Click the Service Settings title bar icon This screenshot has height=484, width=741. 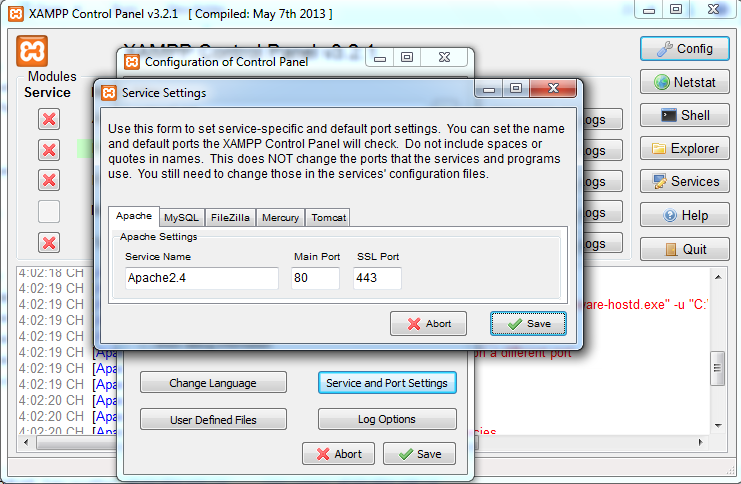109,93
